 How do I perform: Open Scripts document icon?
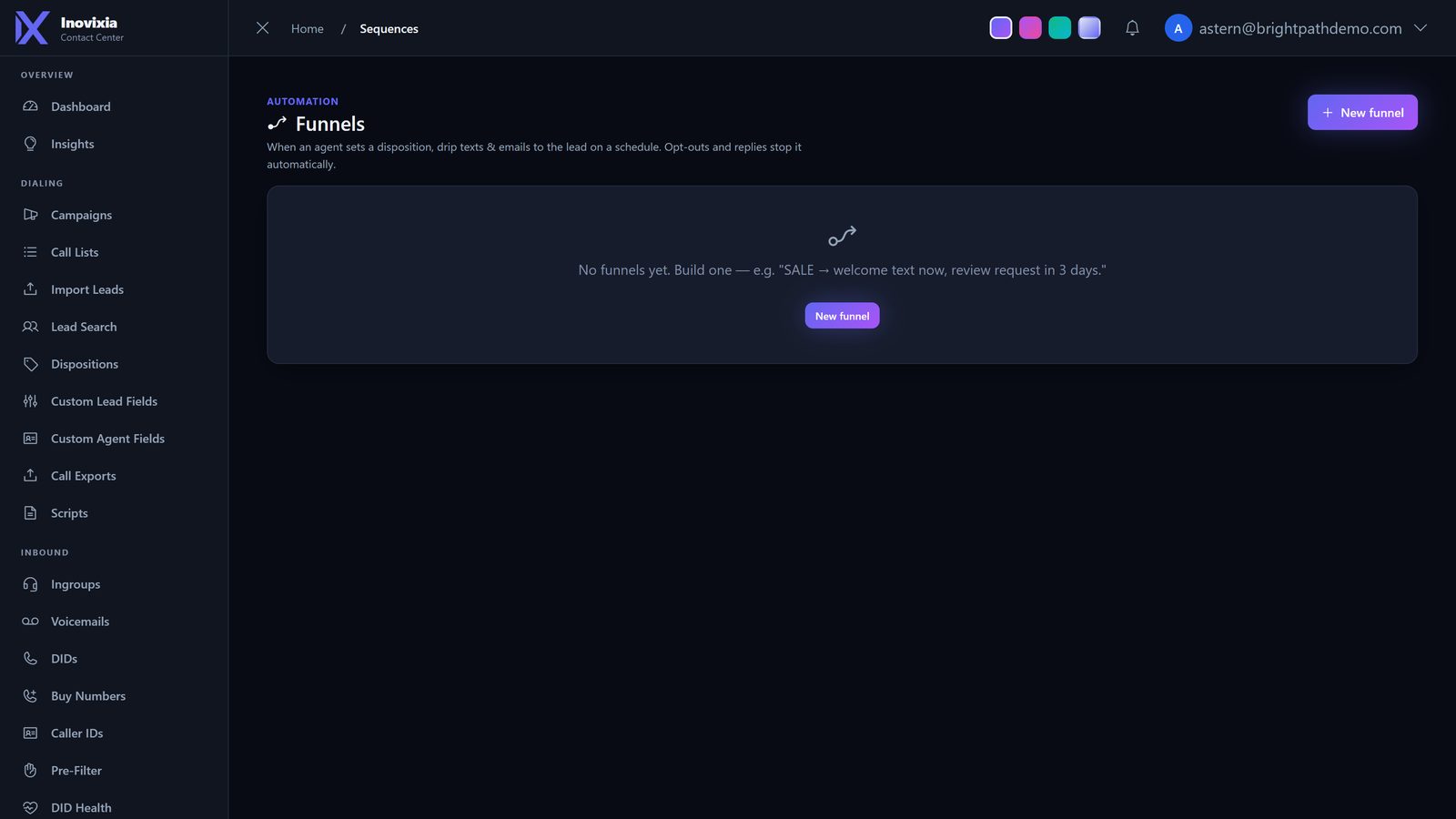coord(30,513)
